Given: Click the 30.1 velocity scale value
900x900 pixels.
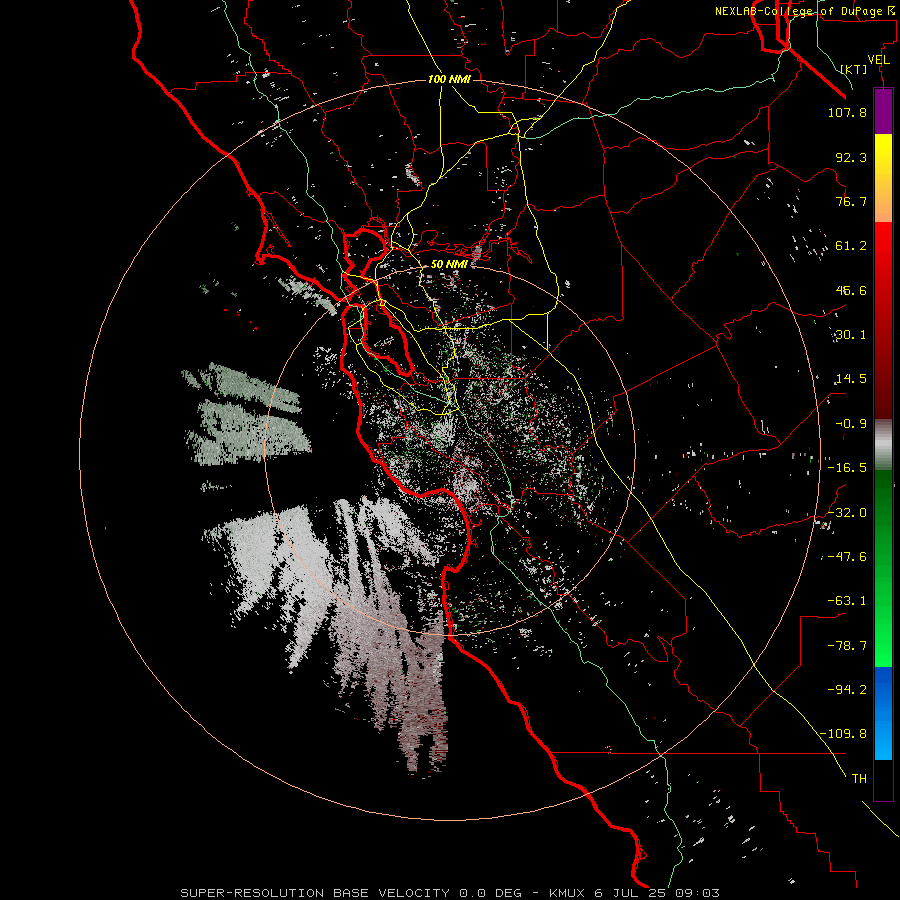Looking at the screenshot, I should pos(851,334).
